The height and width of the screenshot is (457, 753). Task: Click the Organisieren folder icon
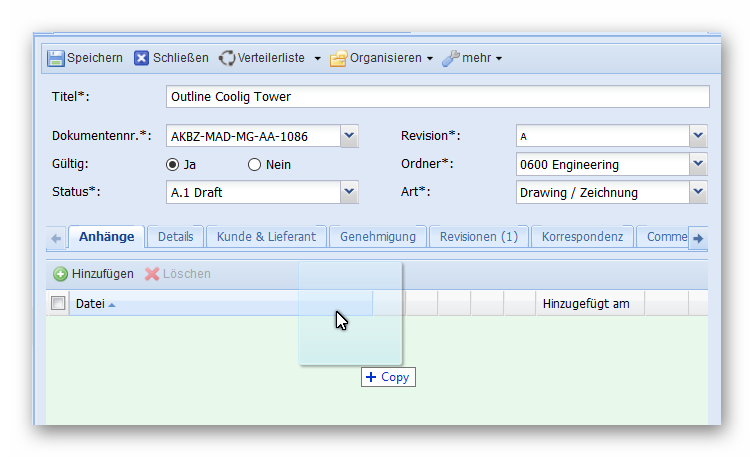(339, 58)
